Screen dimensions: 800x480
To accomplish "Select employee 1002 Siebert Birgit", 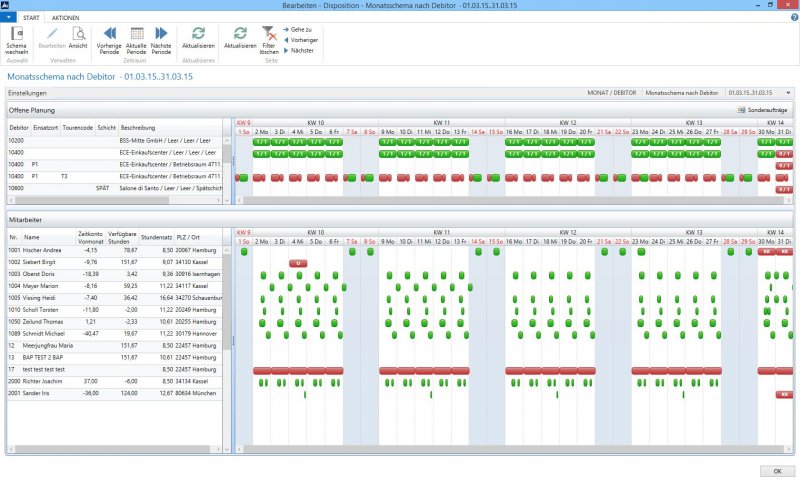I will coord(115,262).
